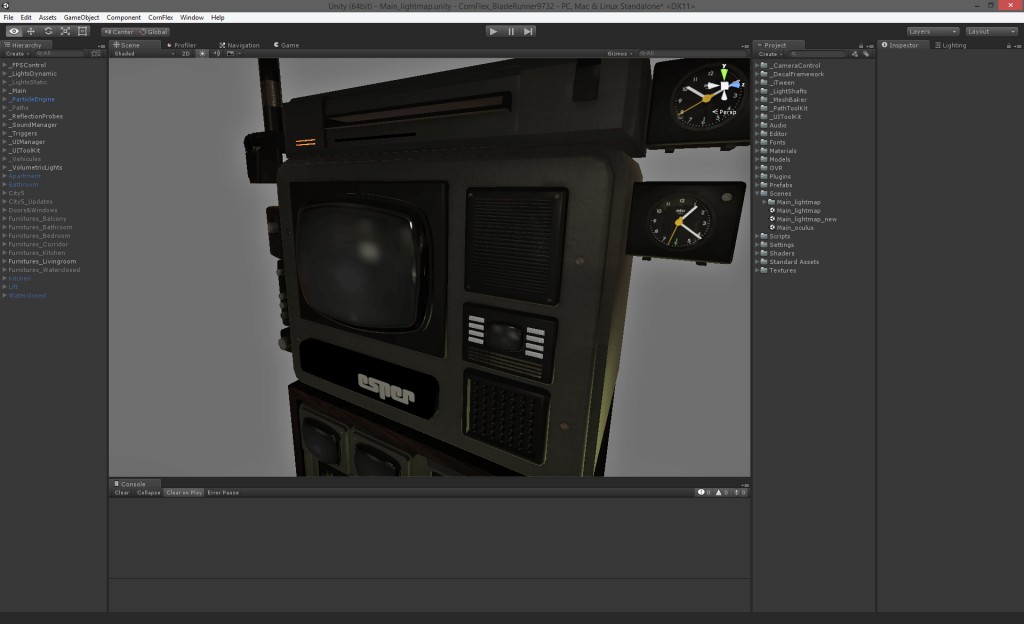Viewport: 1024px width, 624px height.
Task: Toggle 2D mode in Scene view
Action: click(185, 53)
